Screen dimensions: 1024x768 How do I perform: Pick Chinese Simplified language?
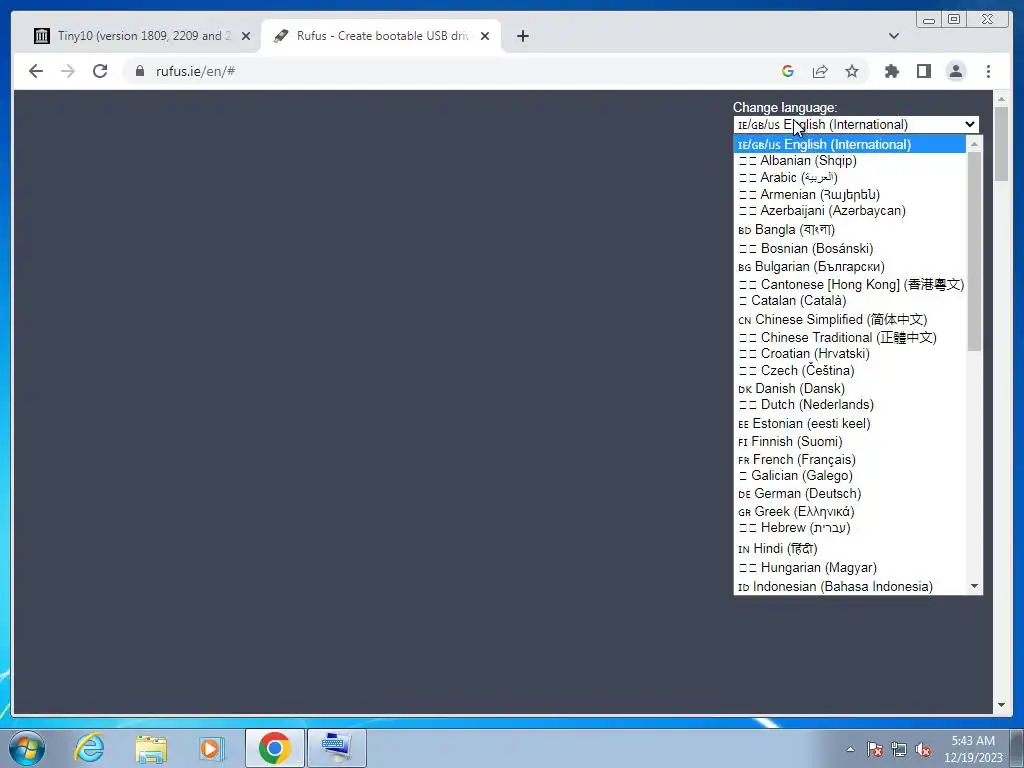click(849, 319)
